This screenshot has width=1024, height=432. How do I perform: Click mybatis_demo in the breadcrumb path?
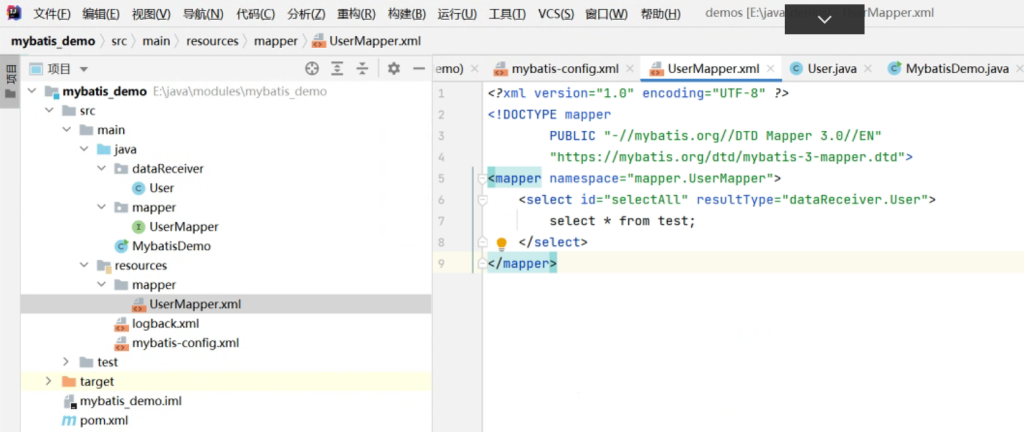53,41
